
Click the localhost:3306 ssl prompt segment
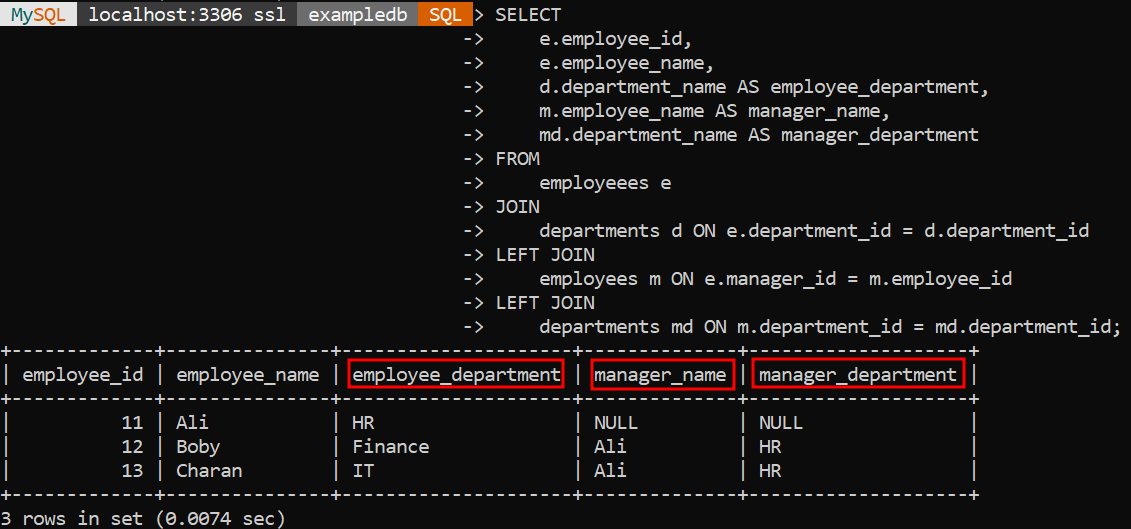(187, 14)
